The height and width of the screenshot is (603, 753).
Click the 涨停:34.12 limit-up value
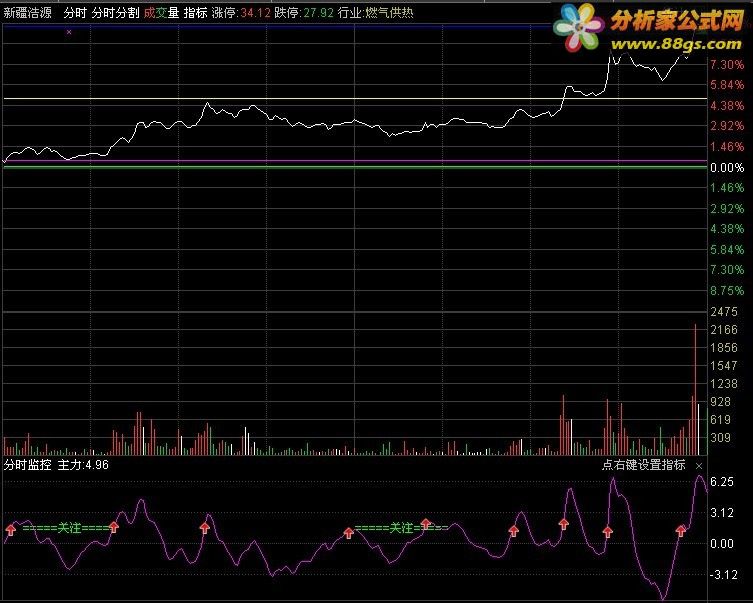[x=241, y=13]
